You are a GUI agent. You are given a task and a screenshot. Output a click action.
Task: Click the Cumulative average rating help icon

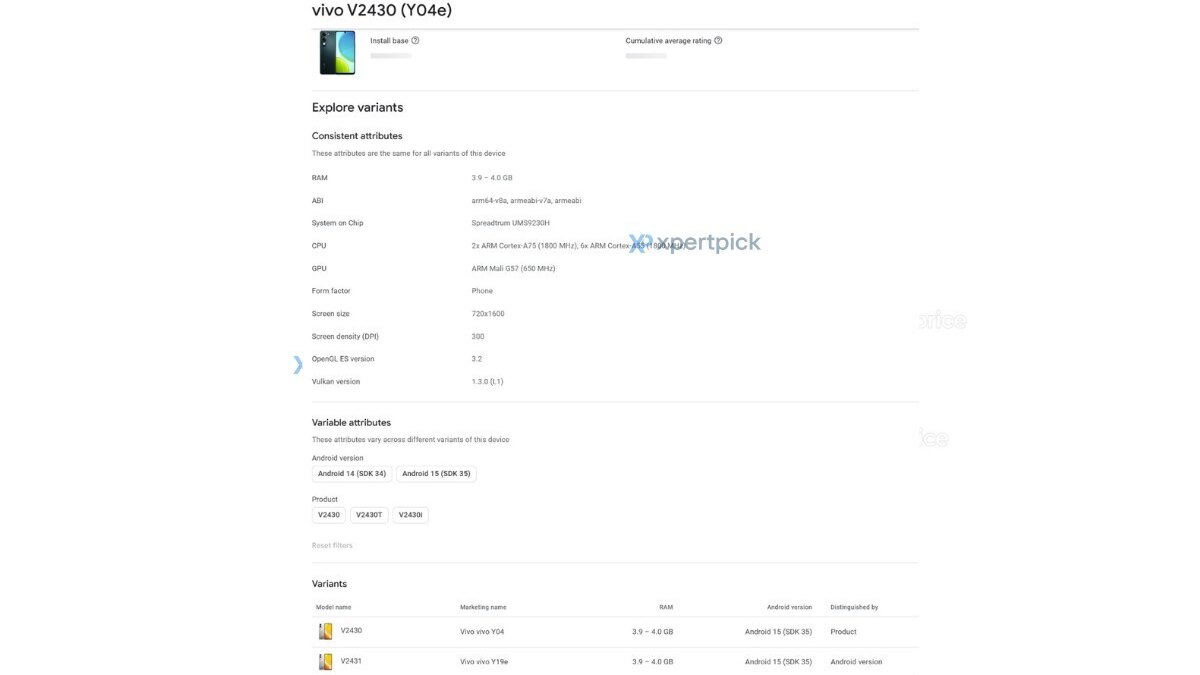(x=718, y=41)
